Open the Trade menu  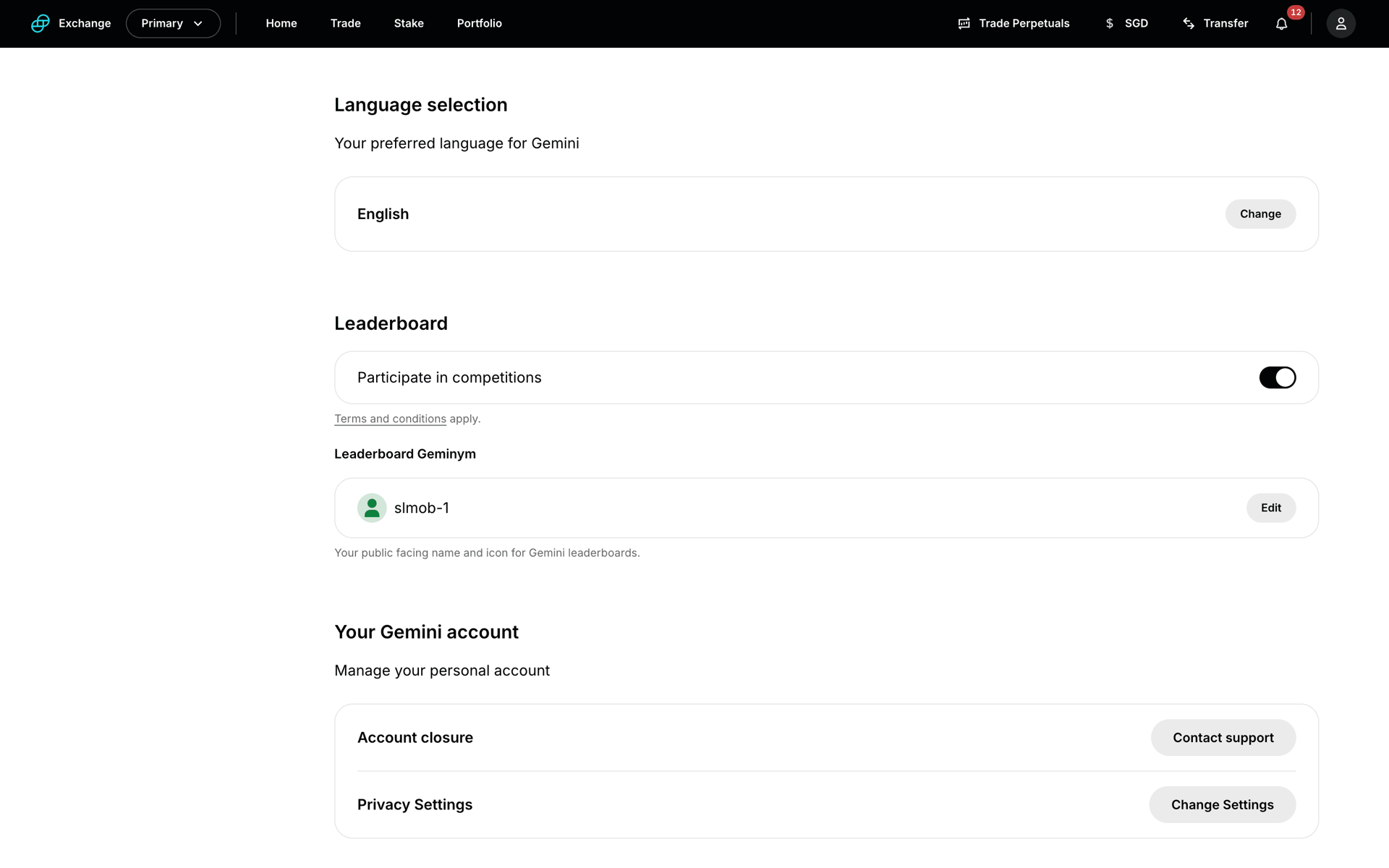(x=345, y=23)
